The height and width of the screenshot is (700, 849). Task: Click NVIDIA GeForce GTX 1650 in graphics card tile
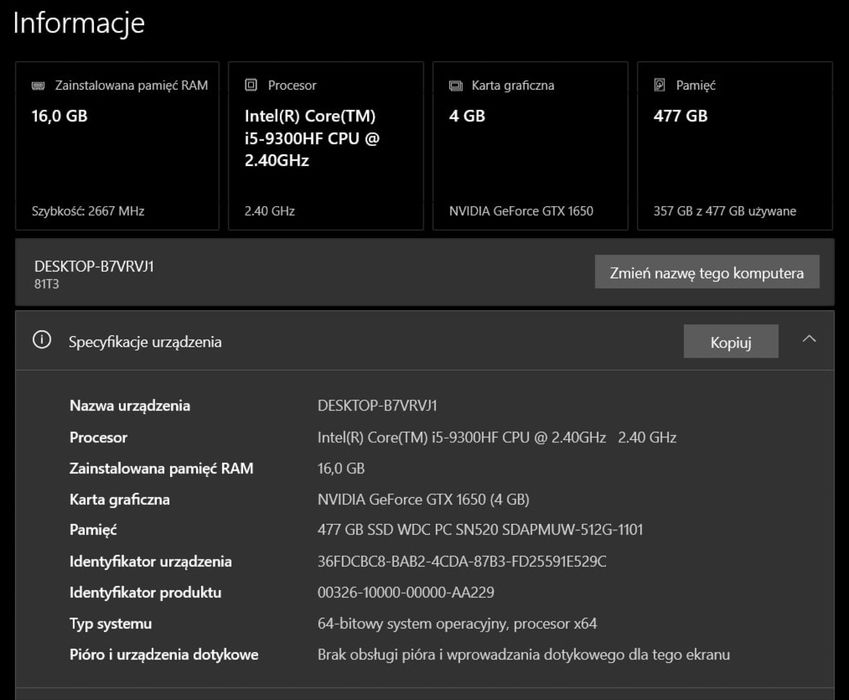pyautogui.click(x=521, y=211)
